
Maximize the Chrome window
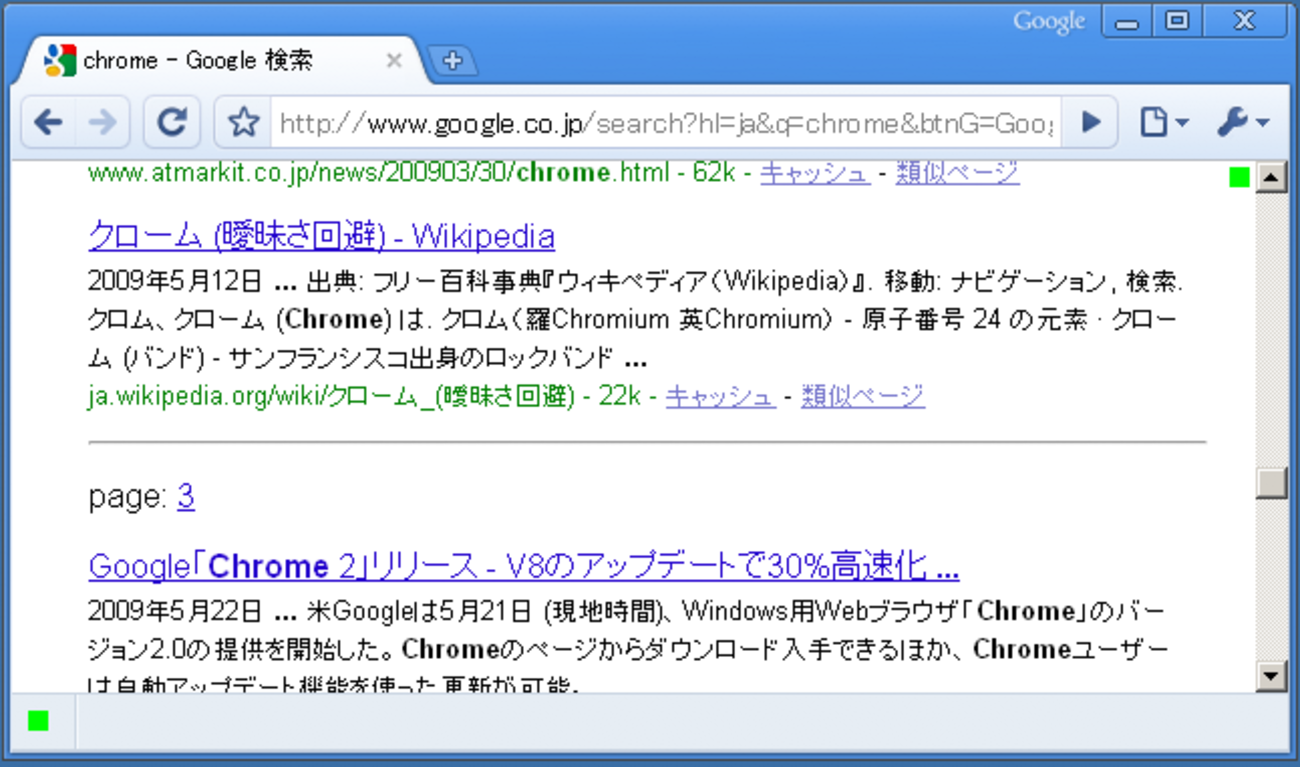1178,21
